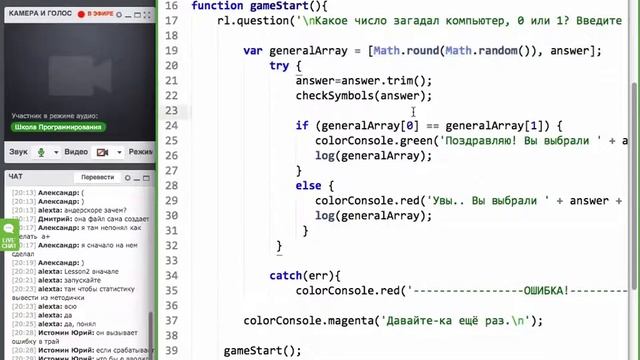
Task: Open chat panel settings gear
Action: tap(127, 178)
